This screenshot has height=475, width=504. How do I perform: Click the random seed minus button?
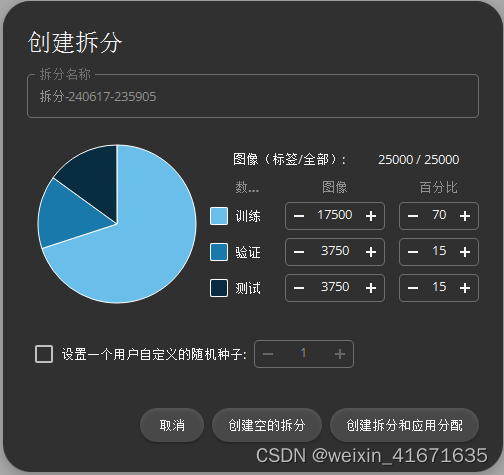[268, 354]
